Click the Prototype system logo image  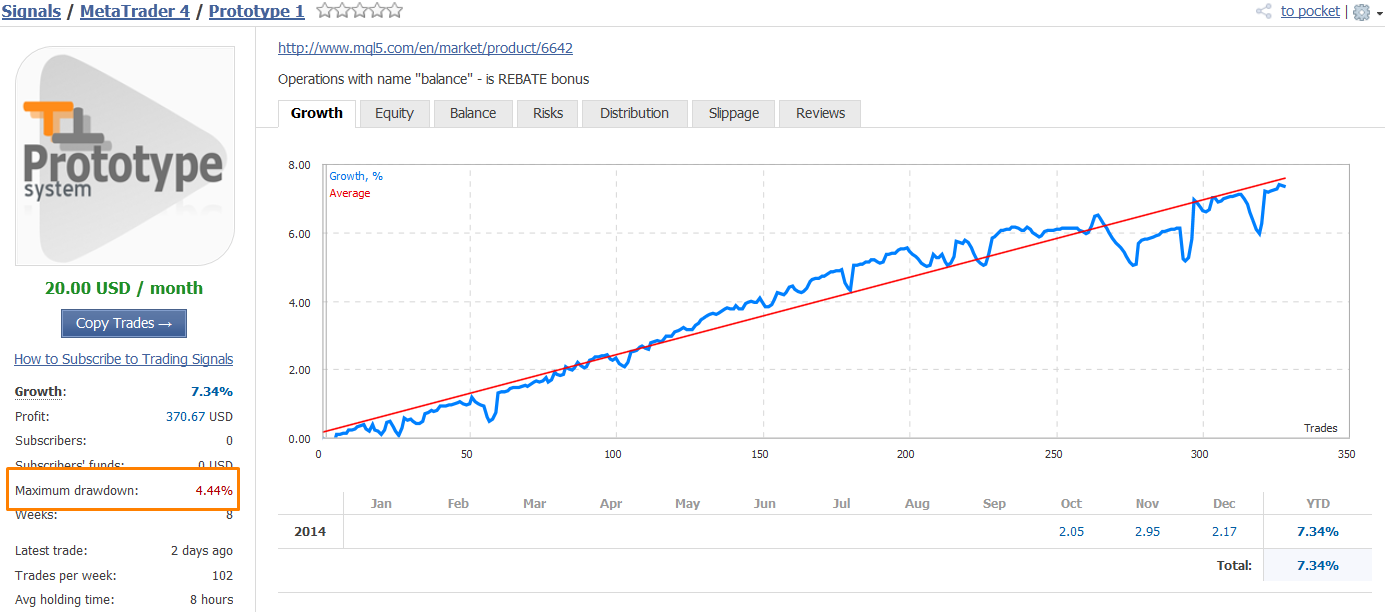coord(125,155)
